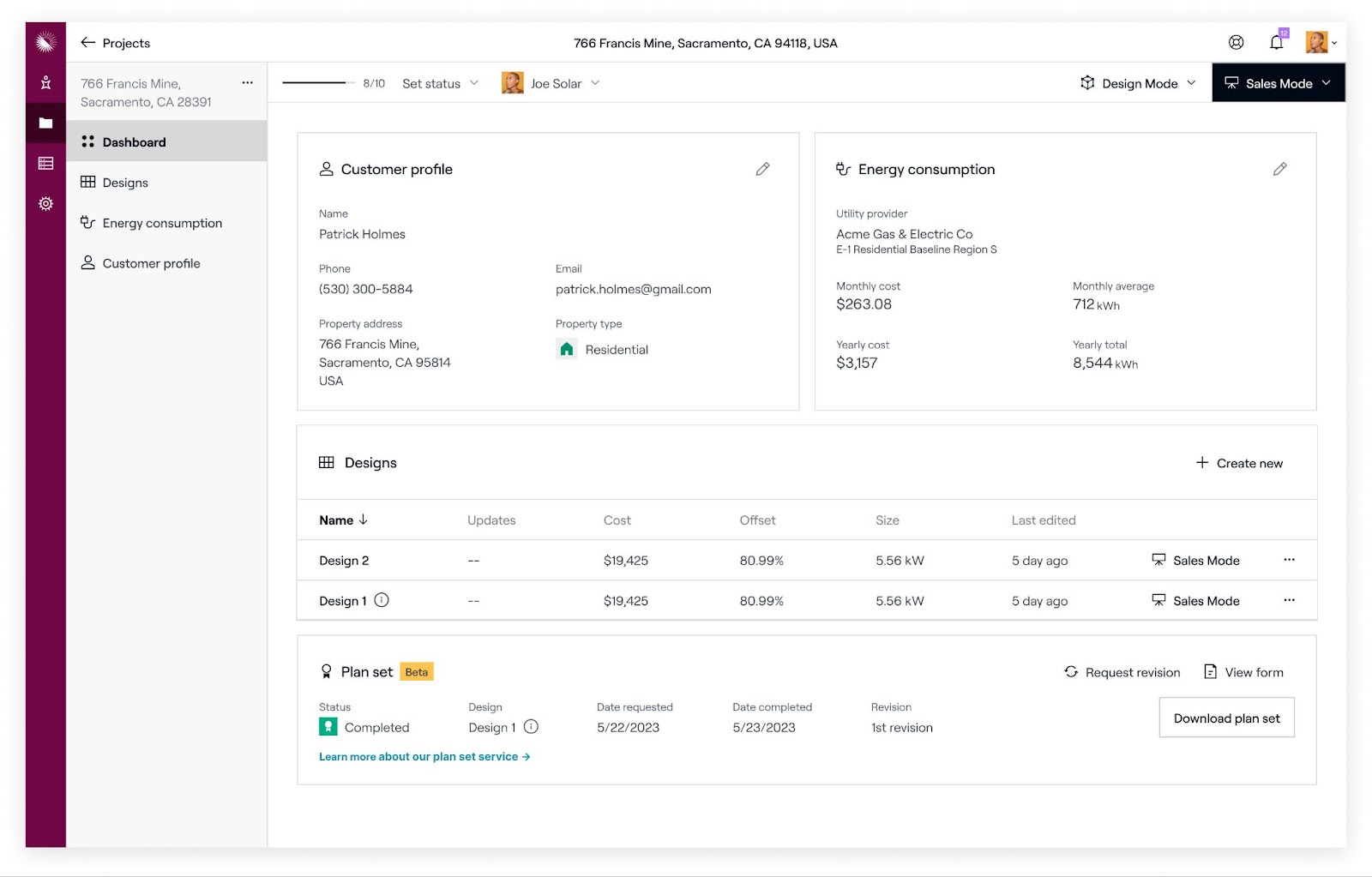This screenshot has height=877, width=1372.
Task: Open the Joe Solar assignee dropdown
Action: (x=551, y=83)
